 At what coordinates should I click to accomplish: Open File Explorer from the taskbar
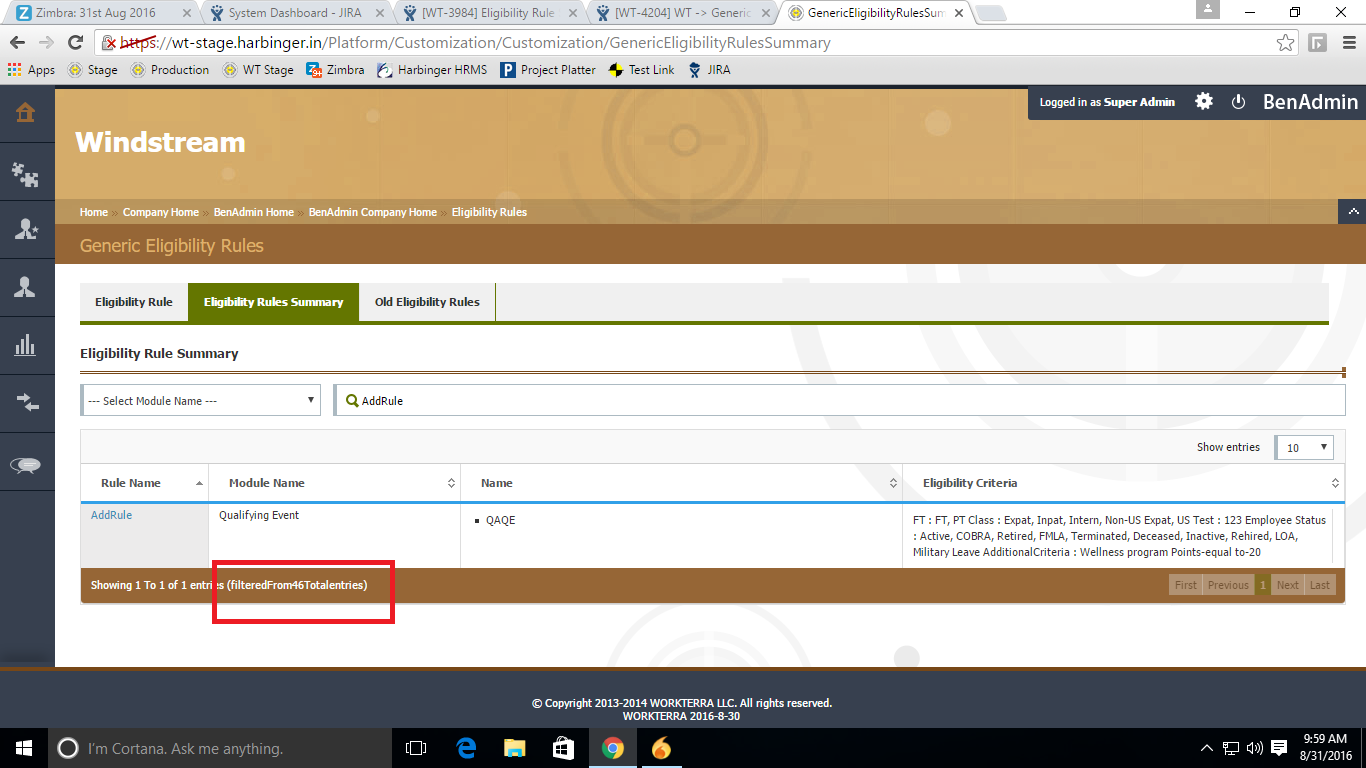[514, 748]
